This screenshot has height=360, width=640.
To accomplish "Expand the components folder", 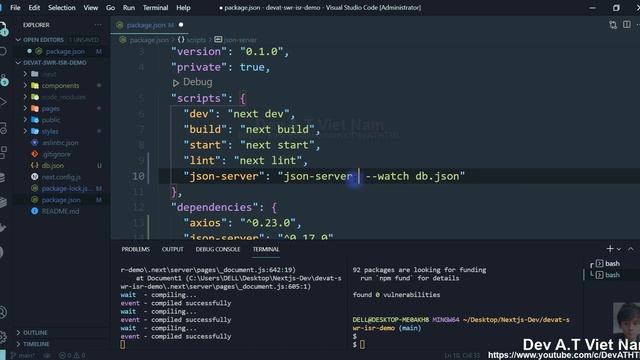I will pyautogui.click(x=25, y=85).
